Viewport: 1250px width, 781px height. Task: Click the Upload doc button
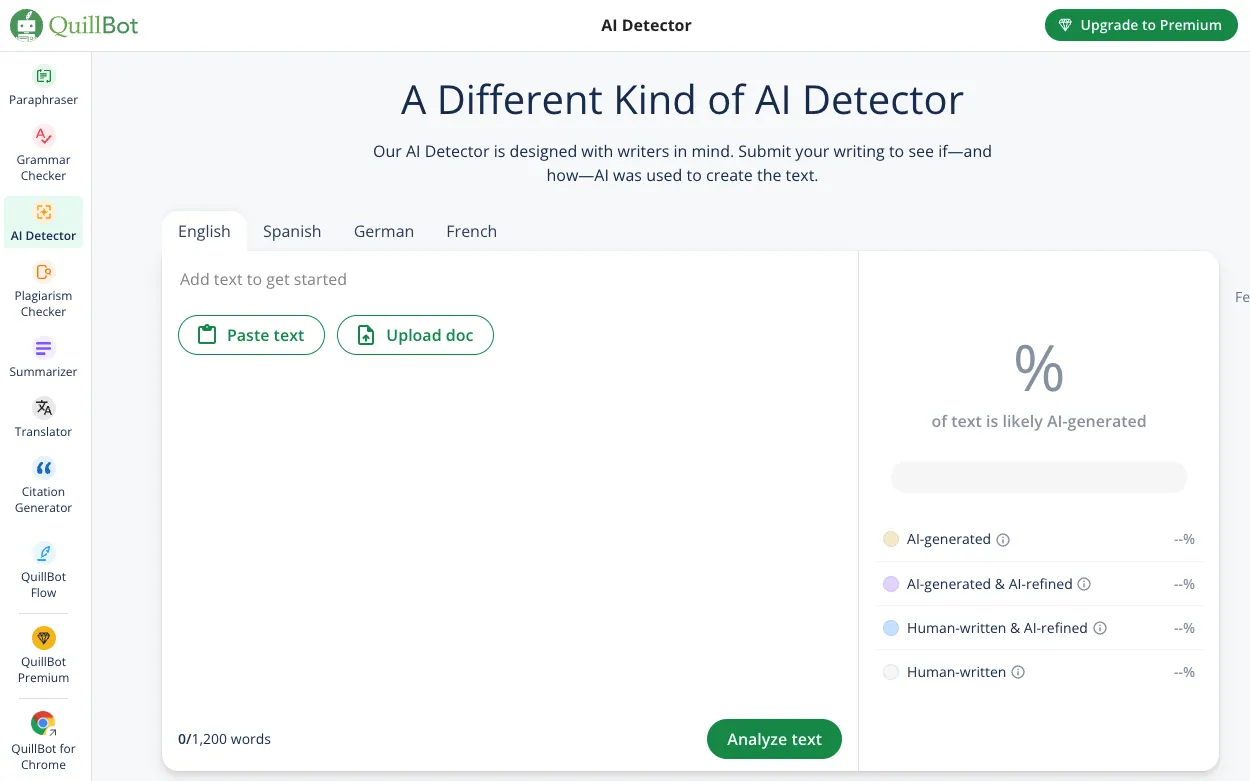[415, 335]
